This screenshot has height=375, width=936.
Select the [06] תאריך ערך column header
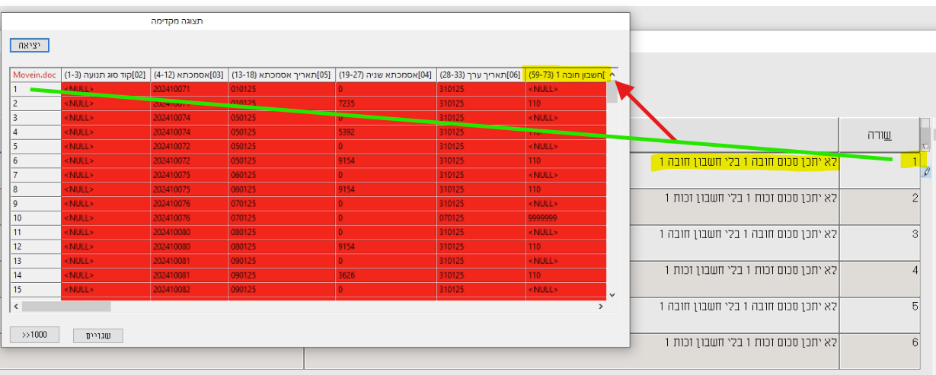(x=481, y=75)
